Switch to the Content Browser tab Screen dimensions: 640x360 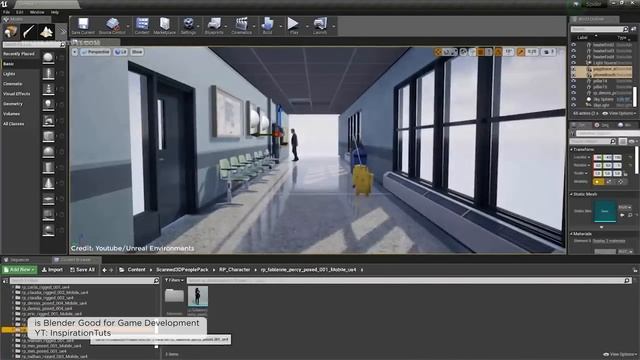(x=76, y=260)
